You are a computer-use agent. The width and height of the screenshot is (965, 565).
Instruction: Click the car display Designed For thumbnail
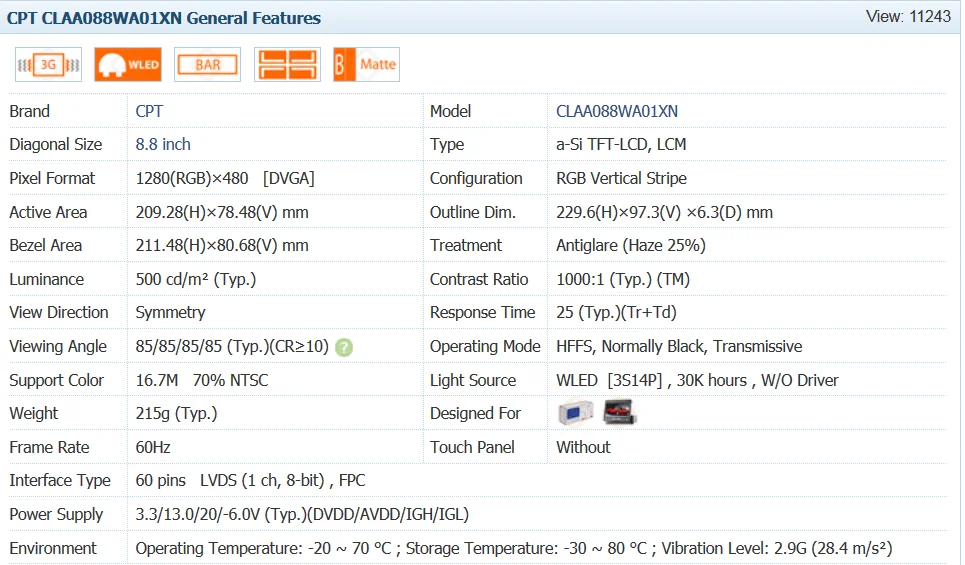click(x=619, y=412)
